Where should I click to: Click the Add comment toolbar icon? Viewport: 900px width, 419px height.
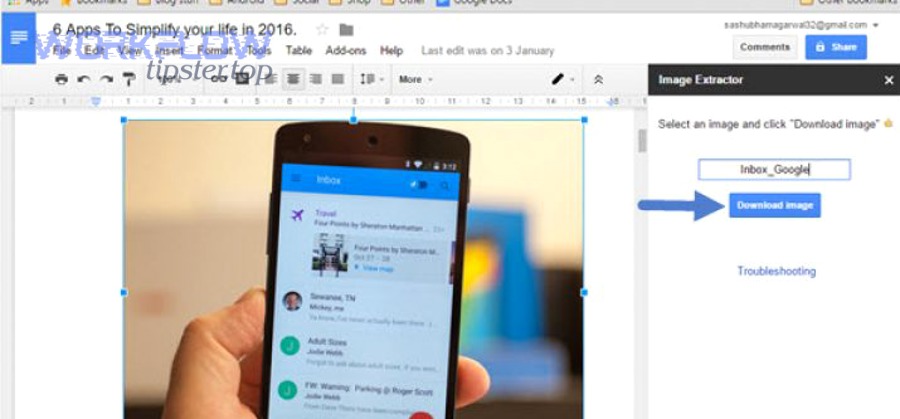pyautogui.click(x=243, y=79)
